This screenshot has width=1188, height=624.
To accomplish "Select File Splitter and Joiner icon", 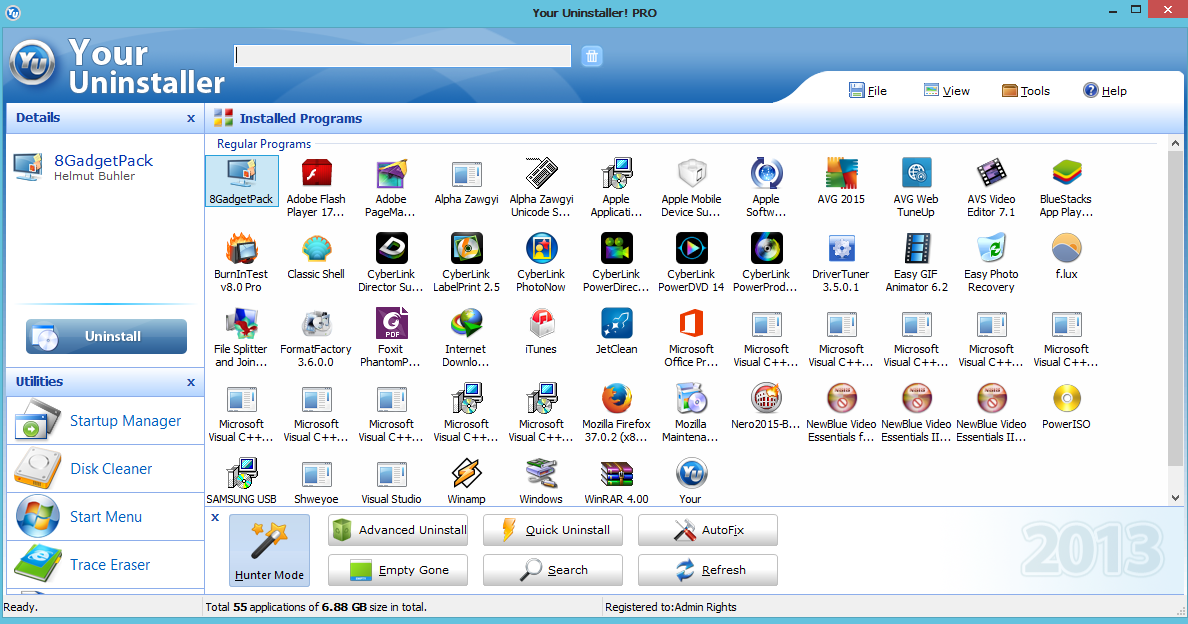I will (241, 324).
